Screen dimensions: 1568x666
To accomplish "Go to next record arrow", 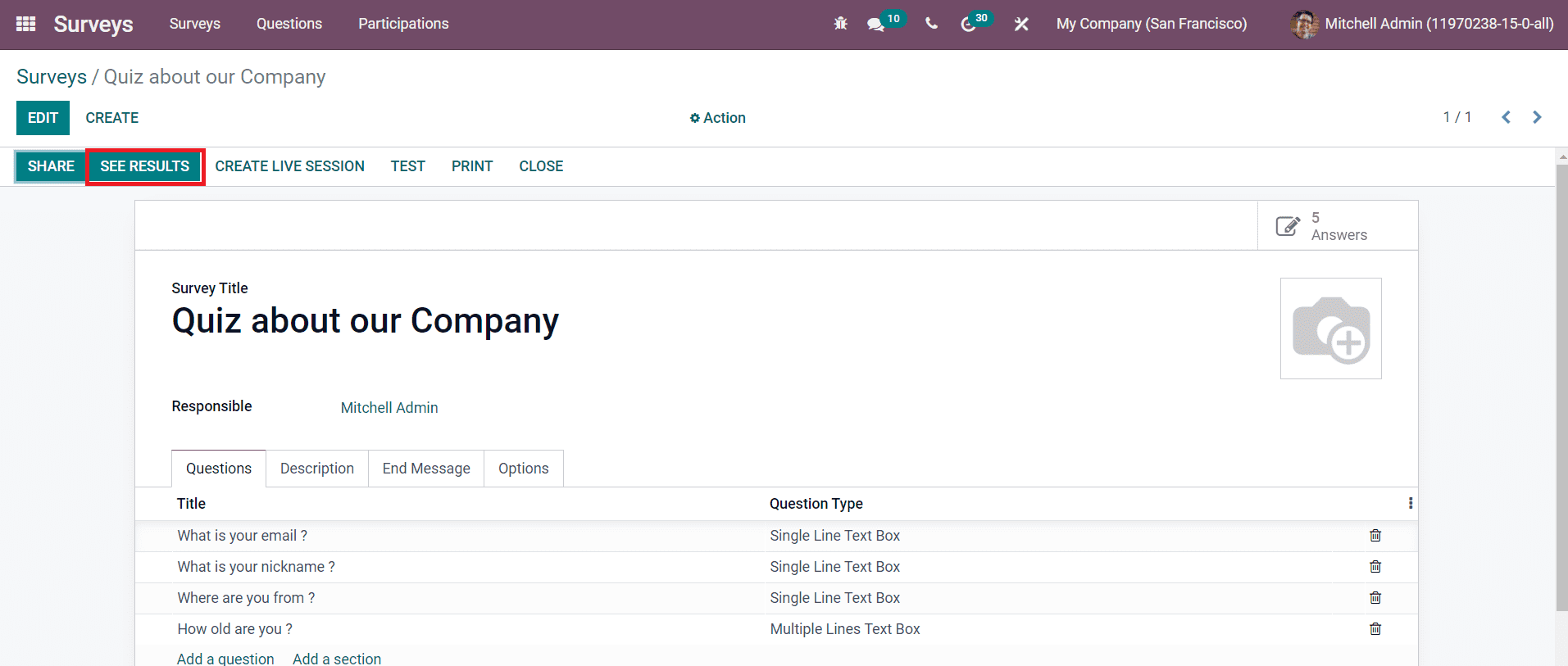I will (x=1537, y=117).
